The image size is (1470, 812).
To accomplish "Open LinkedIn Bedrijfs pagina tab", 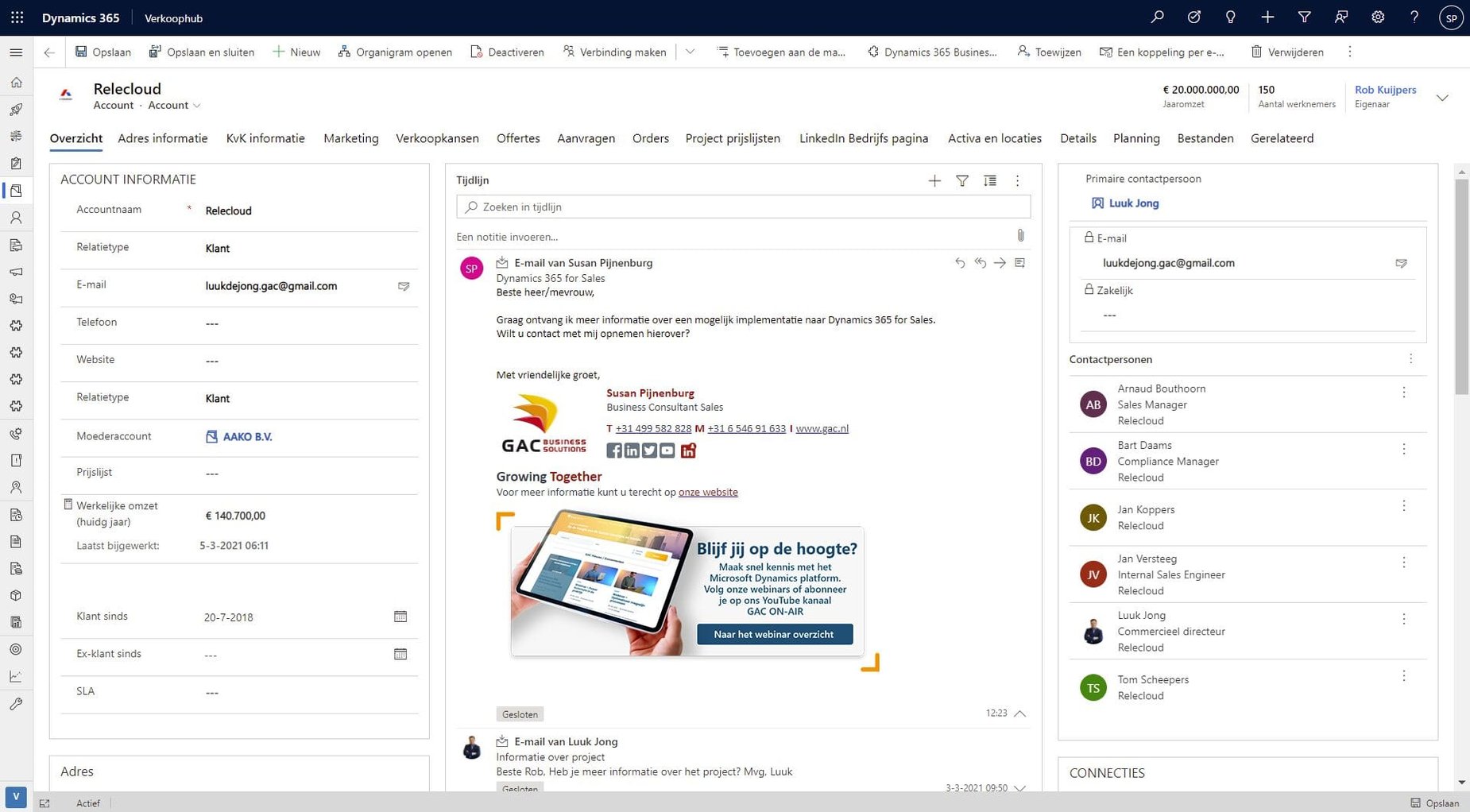I will [x=864, y=138].
